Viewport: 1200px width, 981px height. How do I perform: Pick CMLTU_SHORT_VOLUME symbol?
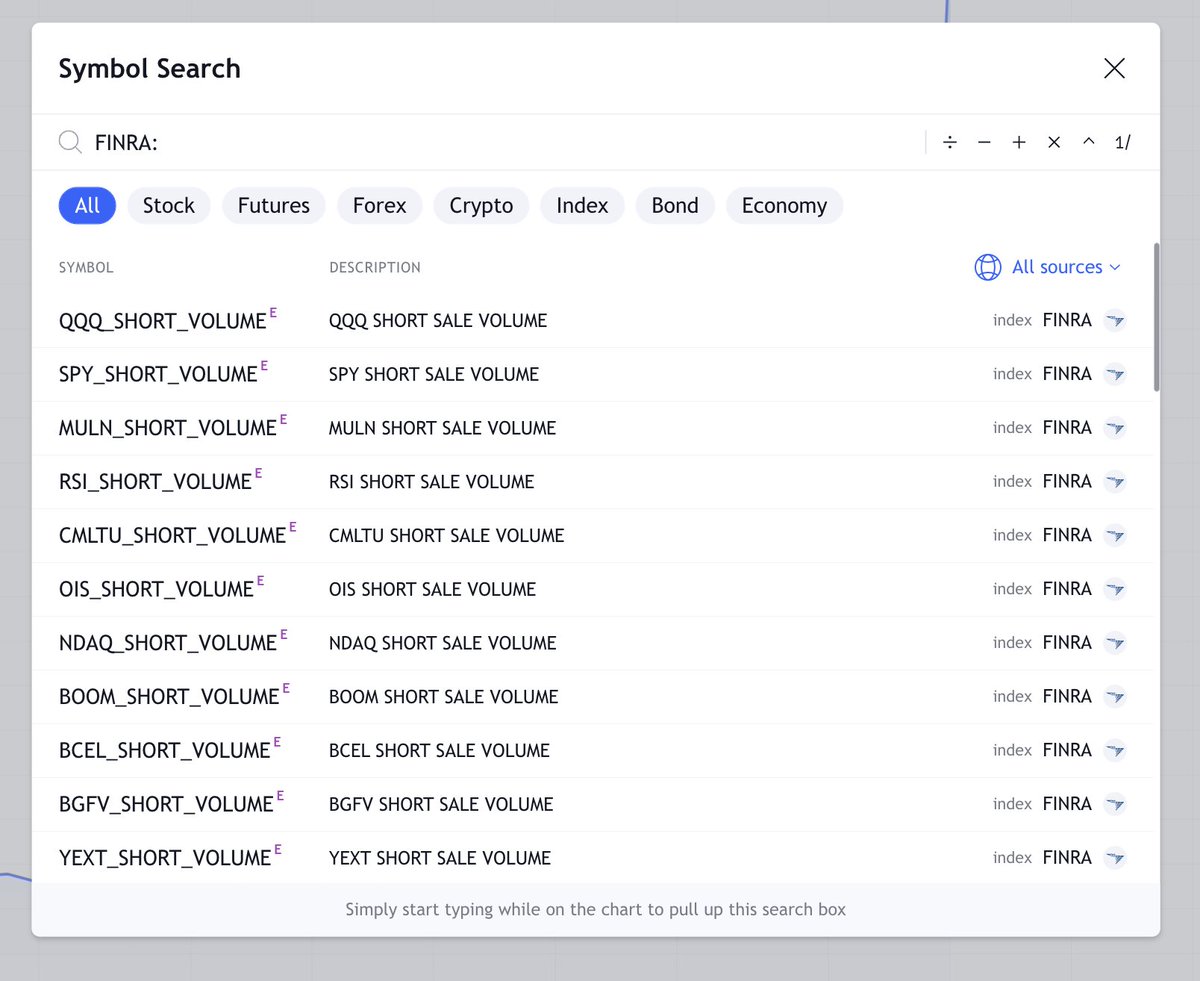point(172,536)
